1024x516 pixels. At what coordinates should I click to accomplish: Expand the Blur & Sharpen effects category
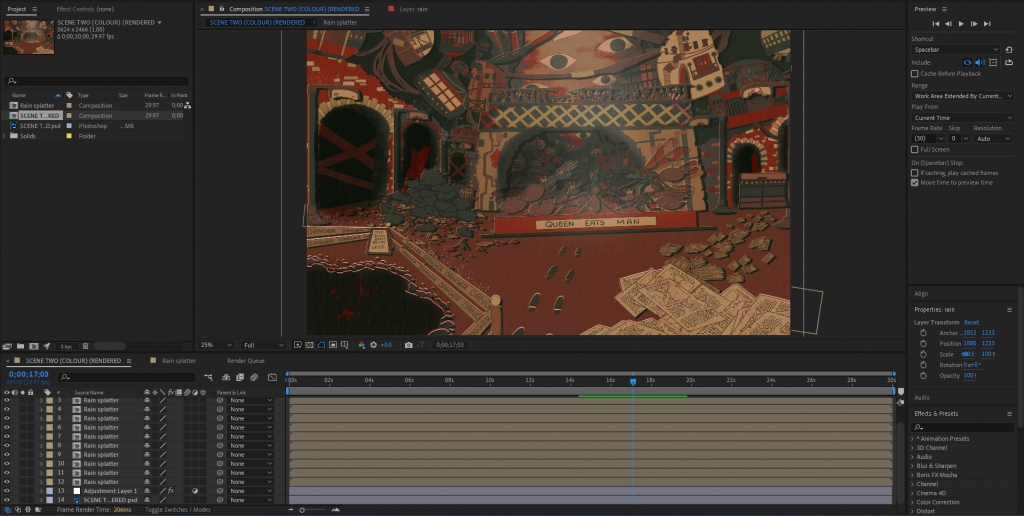point(913,466)
